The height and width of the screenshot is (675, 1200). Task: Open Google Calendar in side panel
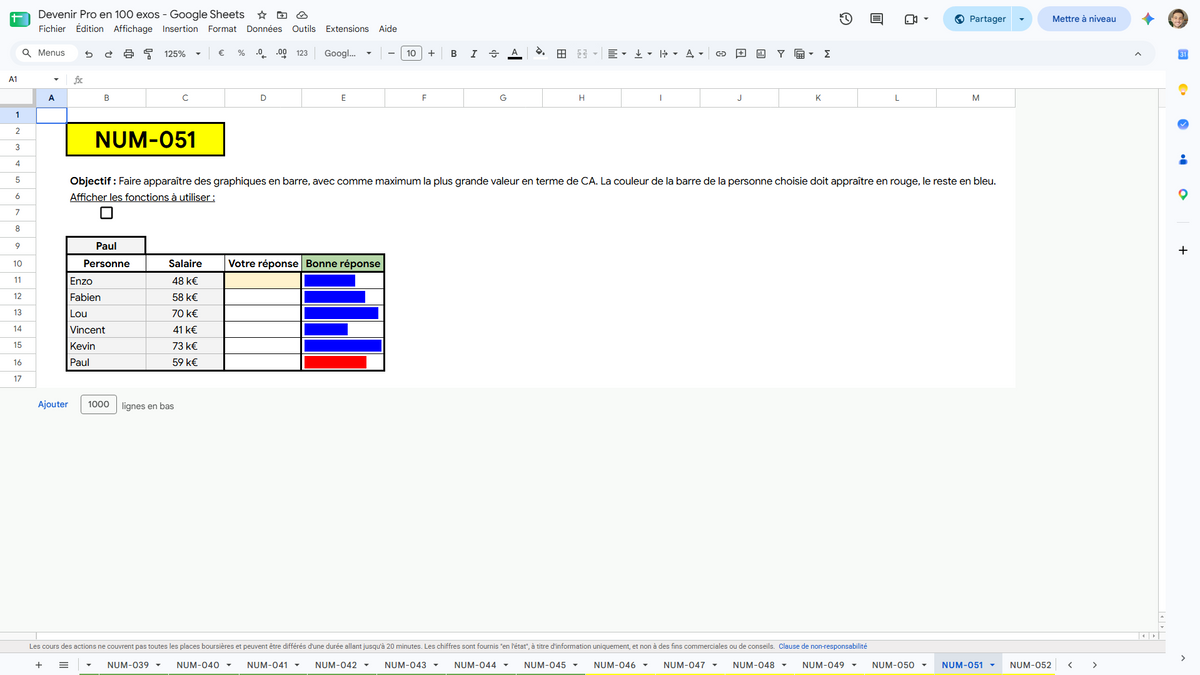point(1182,54)
